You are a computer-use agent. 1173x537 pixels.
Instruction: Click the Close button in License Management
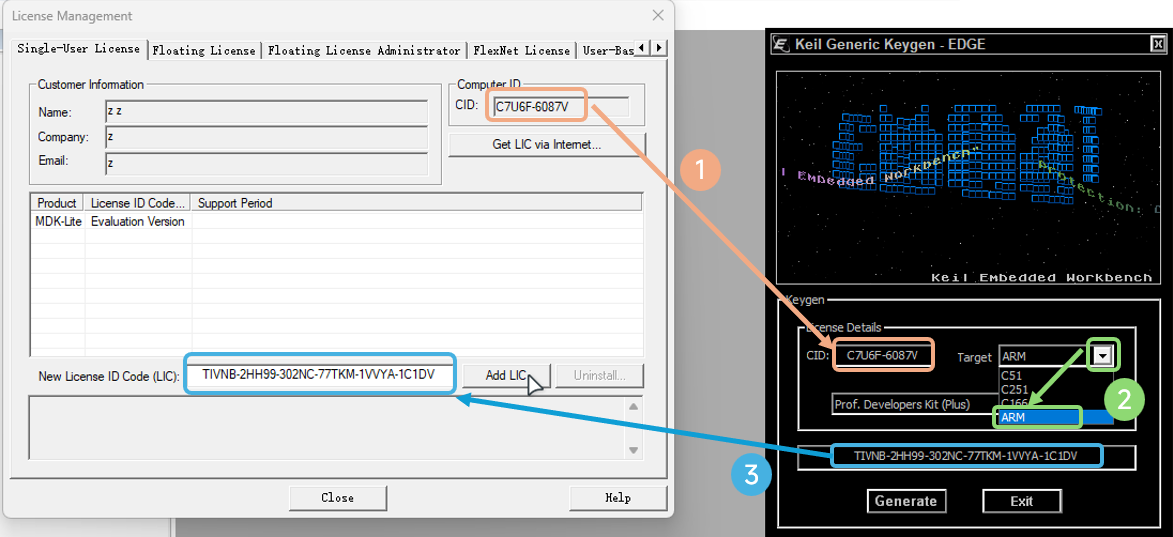(337, 497)
